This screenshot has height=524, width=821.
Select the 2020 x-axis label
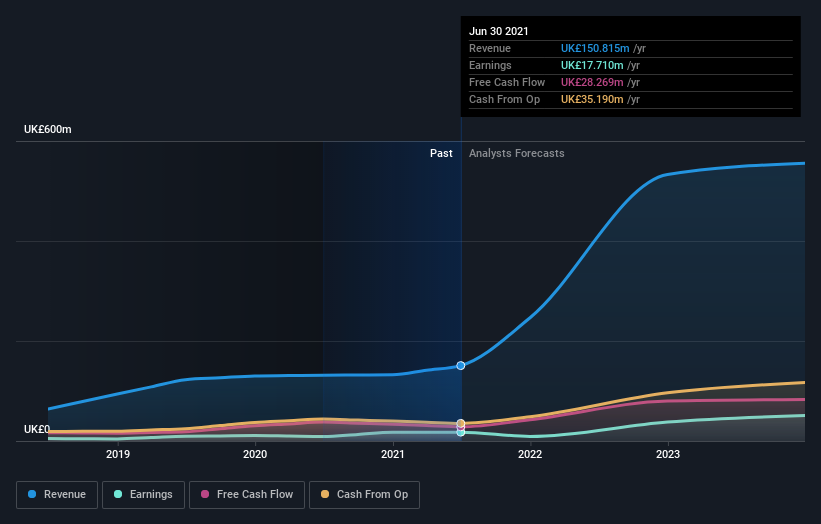[255, 454]
